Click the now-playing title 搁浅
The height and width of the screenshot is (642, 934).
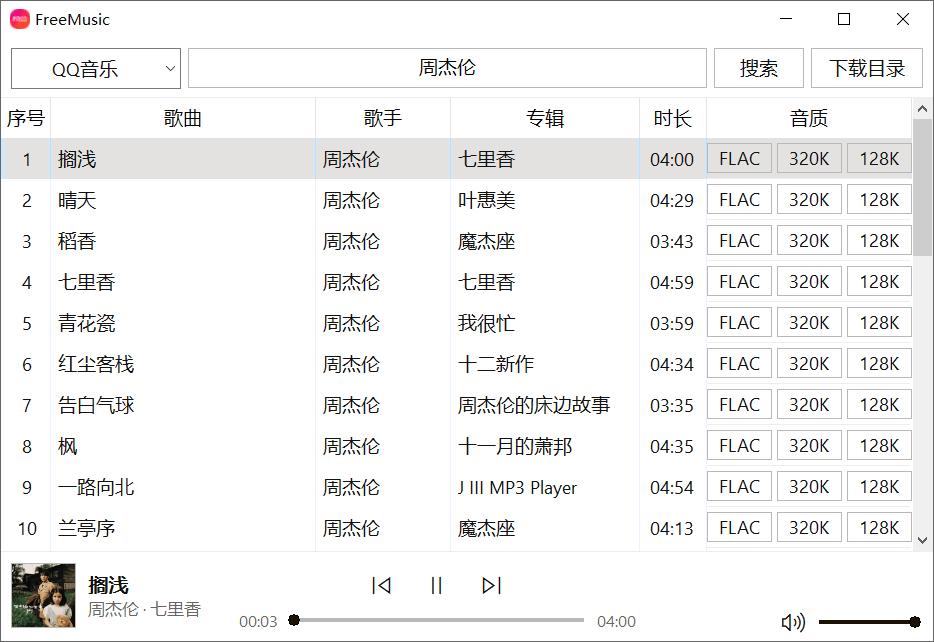click(x=108, y=585)
